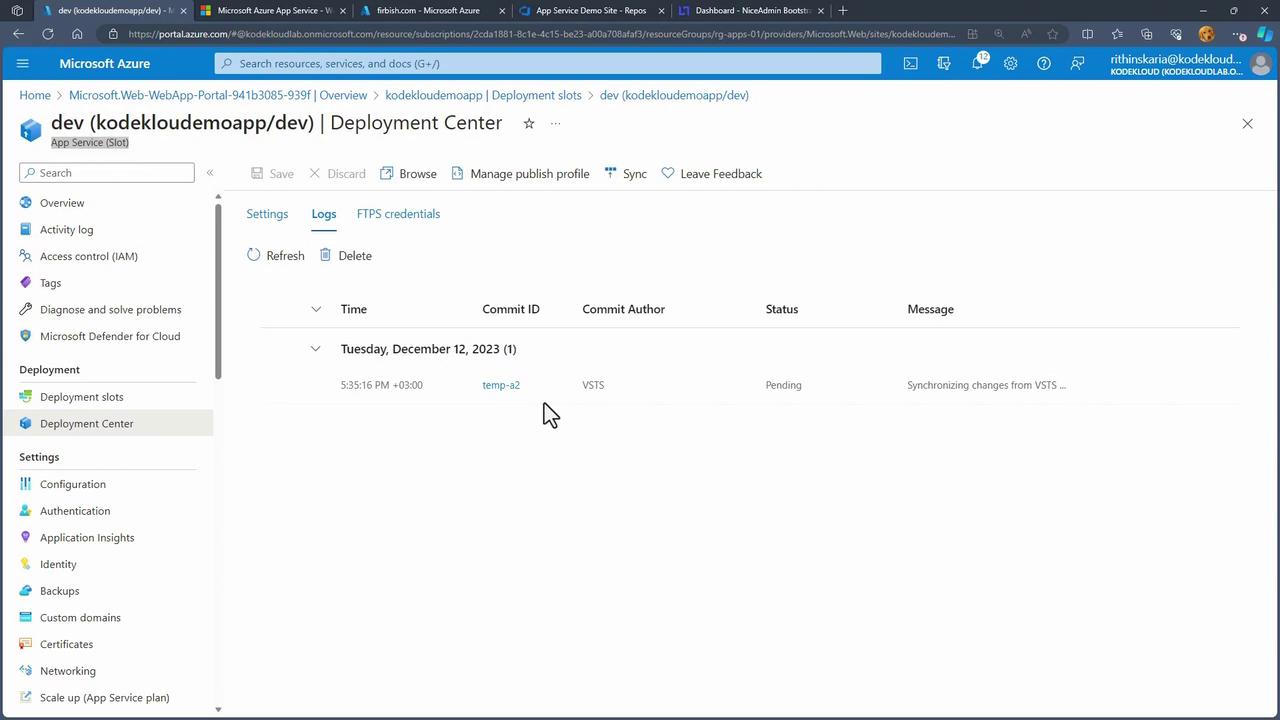Screen dimensions: 1280x720
Task: Switch to Dashboard - NiceAdmin browser tab
Action: (751, 11)
